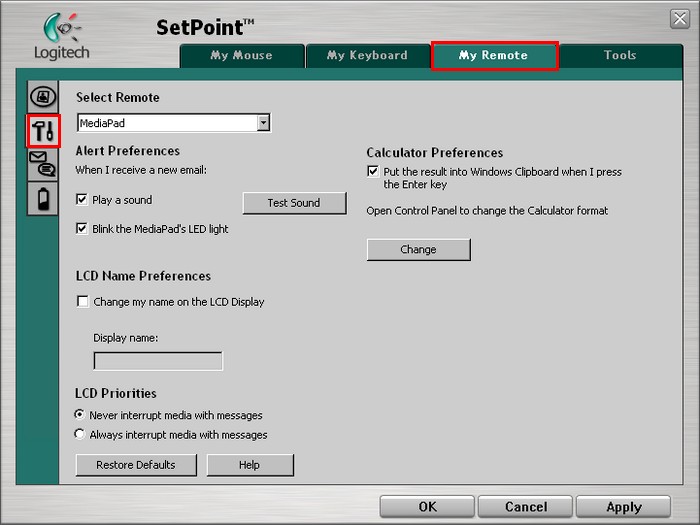
Task: Open the email and messaging sidebar icon
Action: (x=43, y=164)
